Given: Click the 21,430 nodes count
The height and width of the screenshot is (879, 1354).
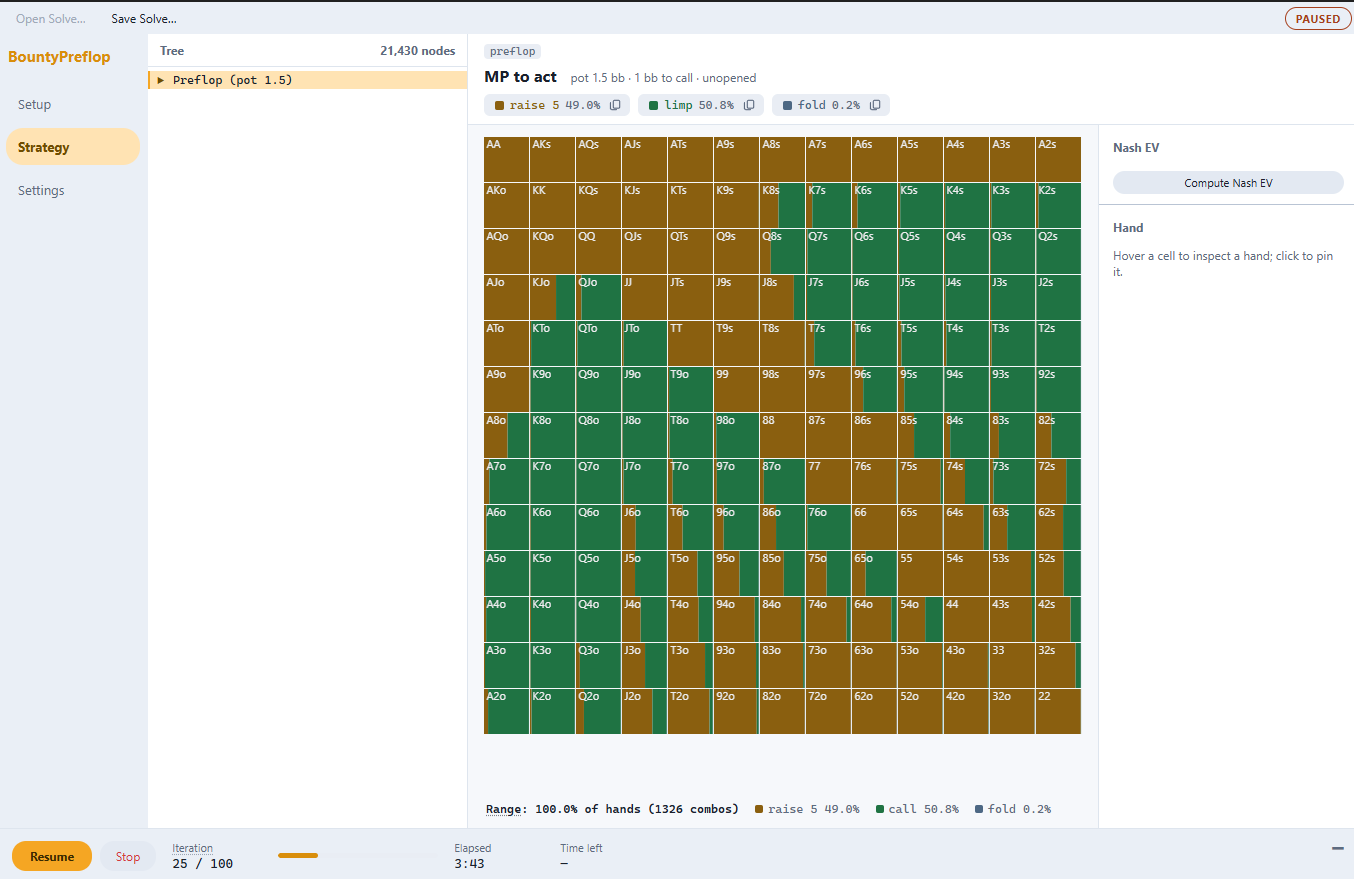Looking at the screenshot, I should tap(417, 51).
